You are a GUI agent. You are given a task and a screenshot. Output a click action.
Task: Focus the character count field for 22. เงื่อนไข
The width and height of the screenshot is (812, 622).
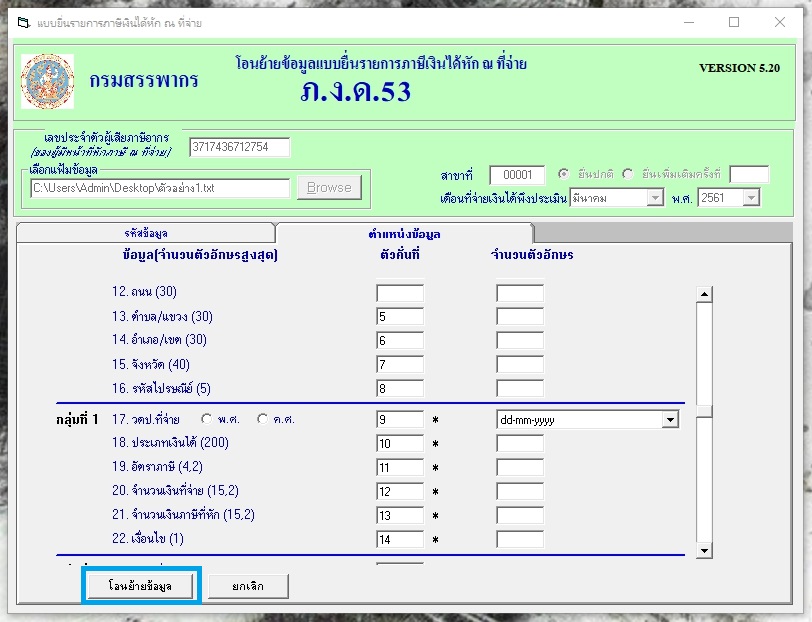click(520, 539)
